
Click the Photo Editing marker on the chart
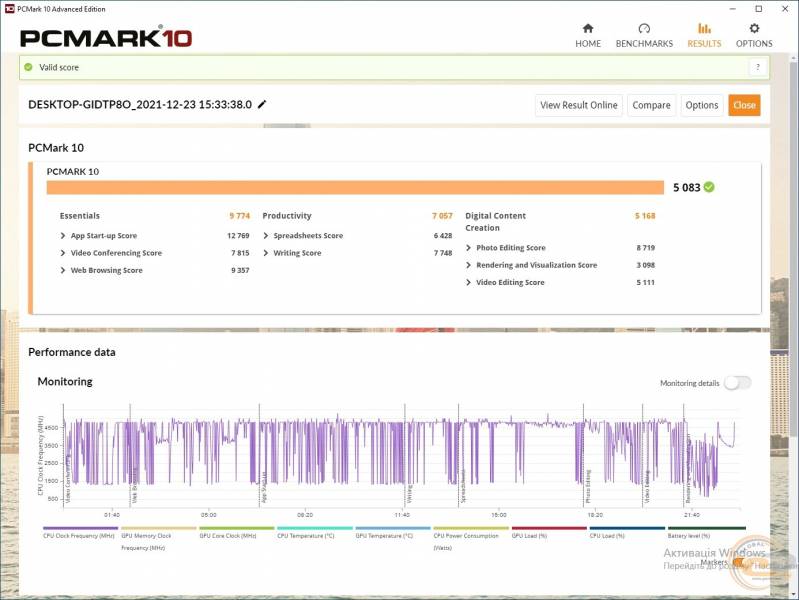pyautogui.click(x=588, y=486)
